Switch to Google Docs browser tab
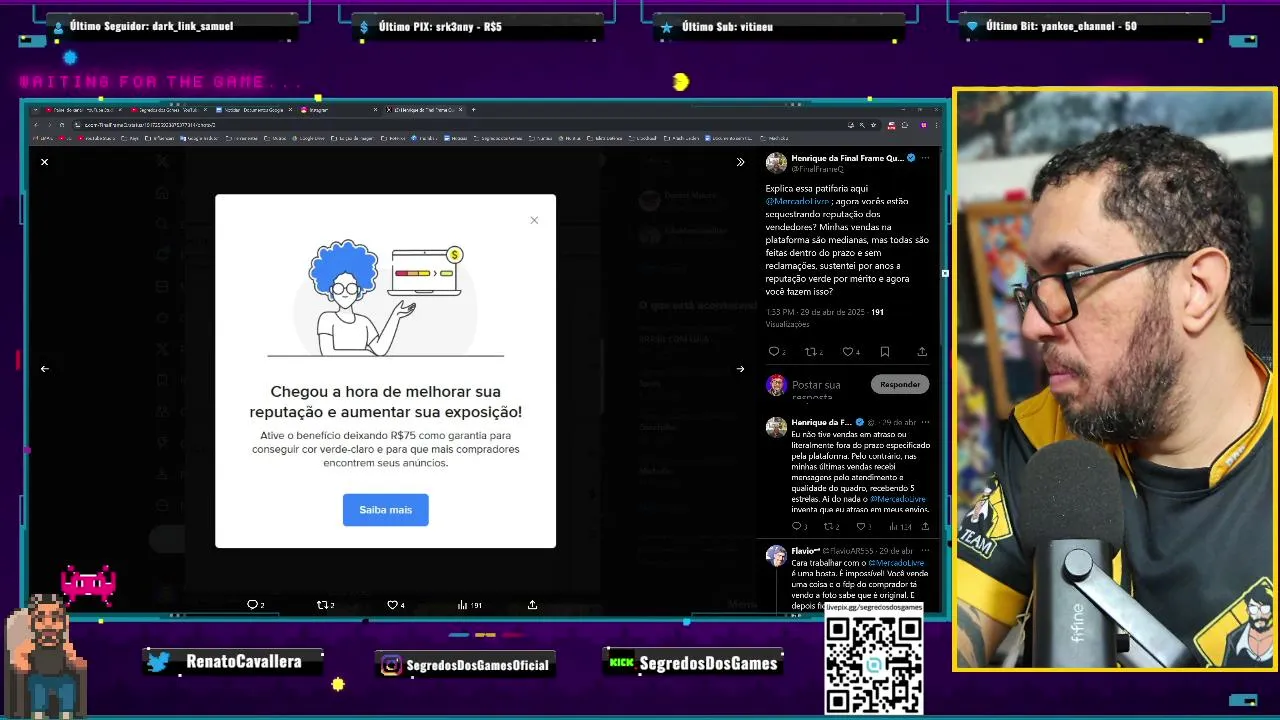Image resolution: width=1280 pixels, height=720 pixels. [x=252, y=110]
